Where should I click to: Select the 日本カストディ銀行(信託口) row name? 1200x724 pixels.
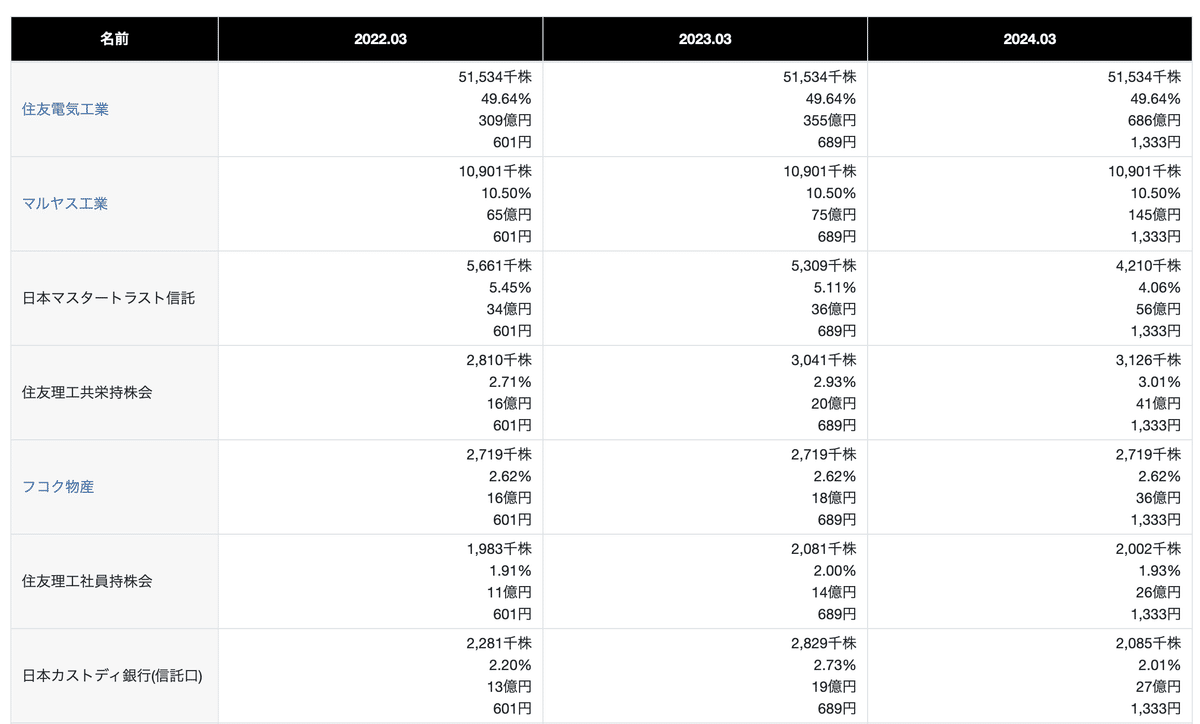click(x=112, y=676)
